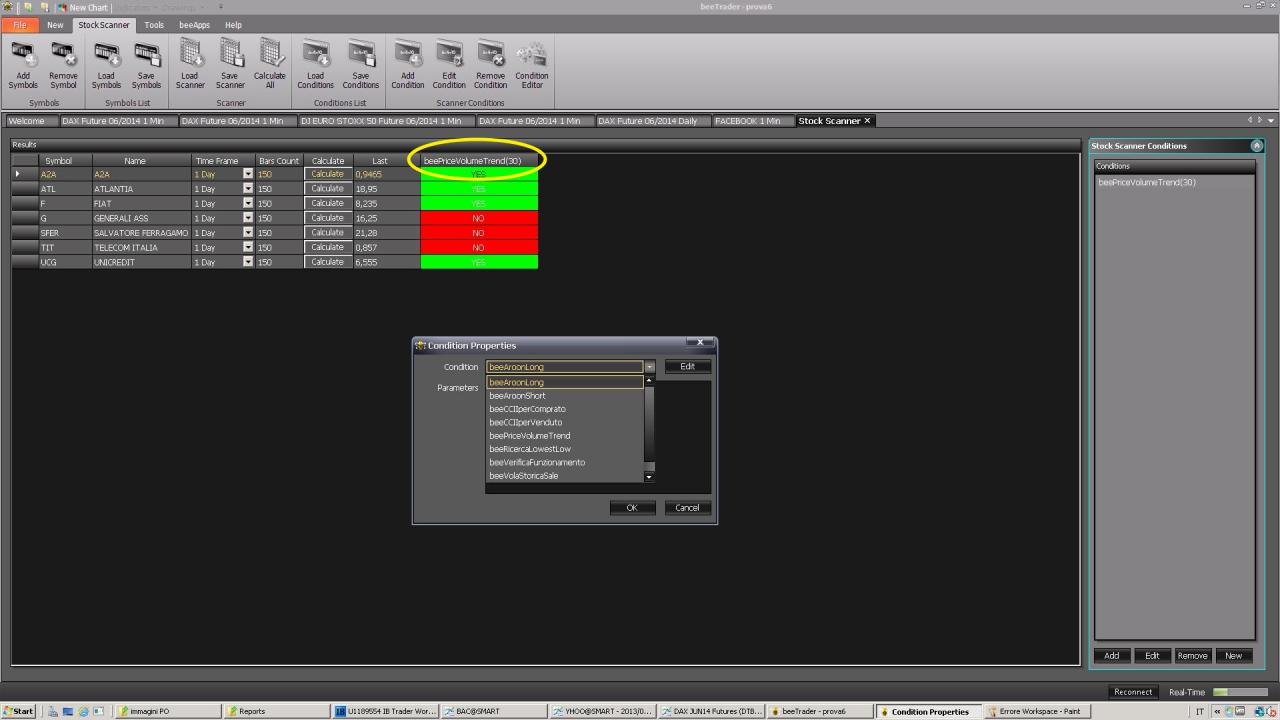
Task: Switch to the FACEBOOK 1 Min tab
Action: coord(747,121)
